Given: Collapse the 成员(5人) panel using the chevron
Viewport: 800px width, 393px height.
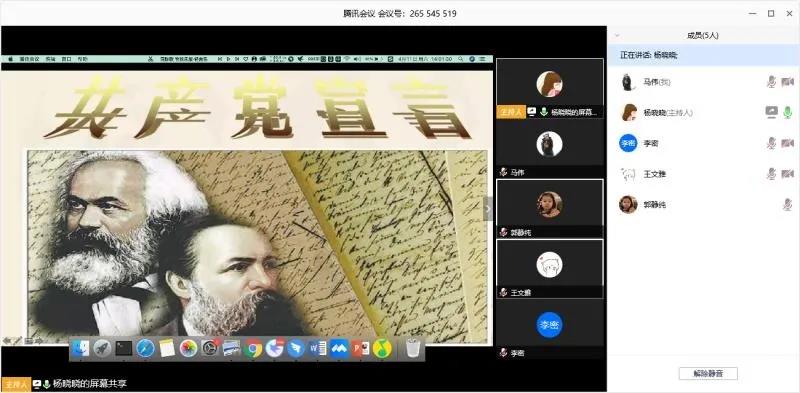Looking at the screenshot, I should 617,36.
